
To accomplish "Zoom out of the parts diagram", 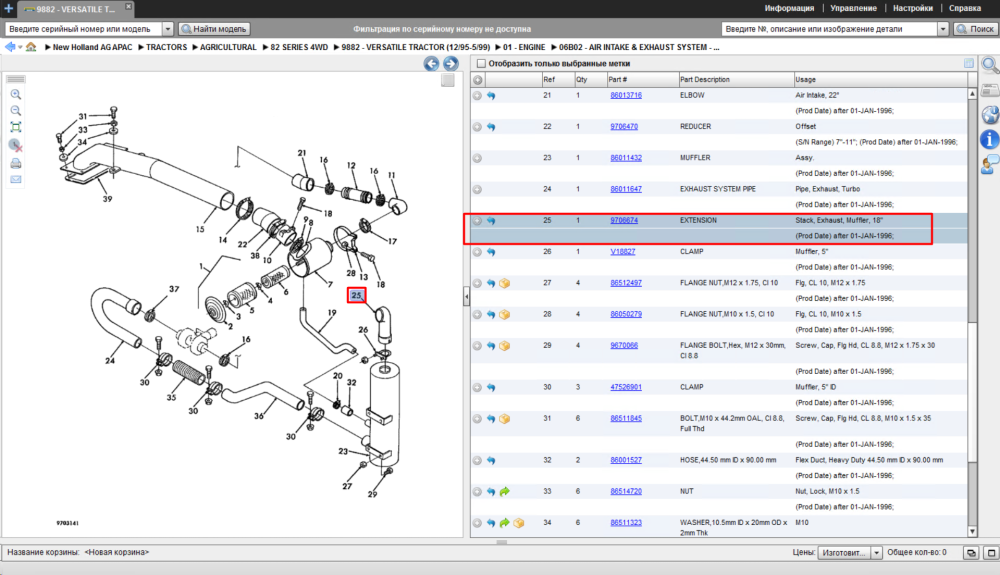I will [x=16, y=111].
